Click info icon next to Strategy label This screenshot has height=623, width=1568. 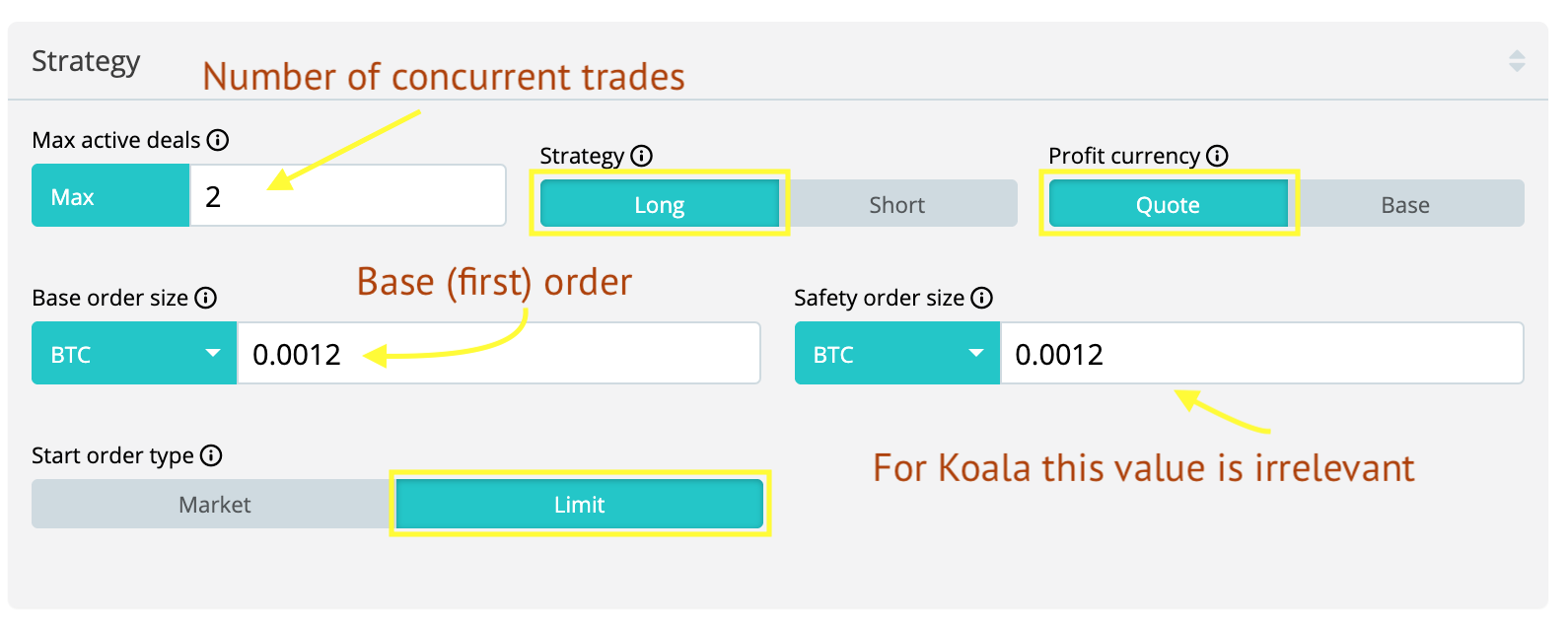point(642,156)
